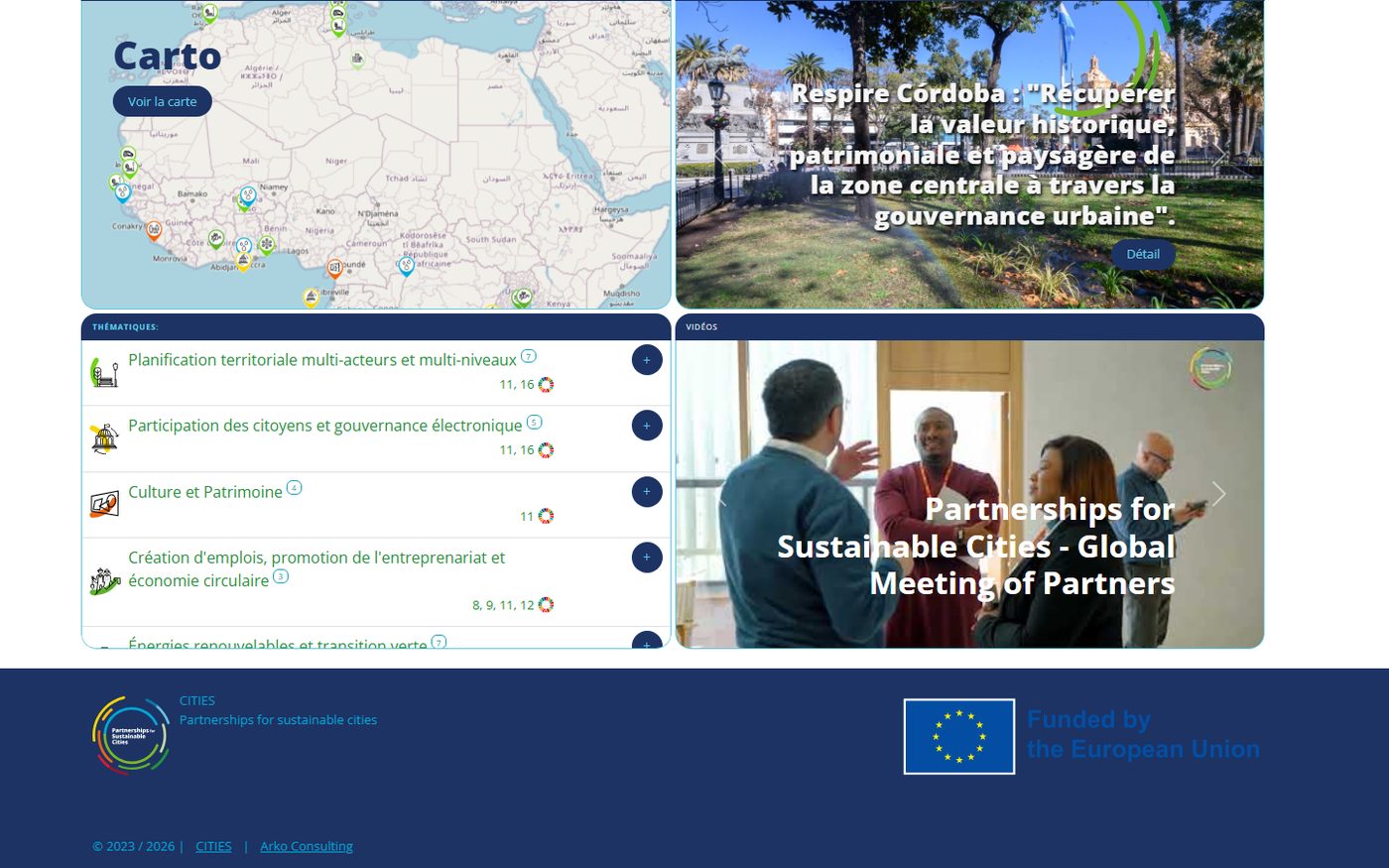The height and width of the screenshot is (868, 1389).
Task: Click the Partnerships for Sustainable Cities footer logo
Action: pyautogui.click(x=131, y=735)
